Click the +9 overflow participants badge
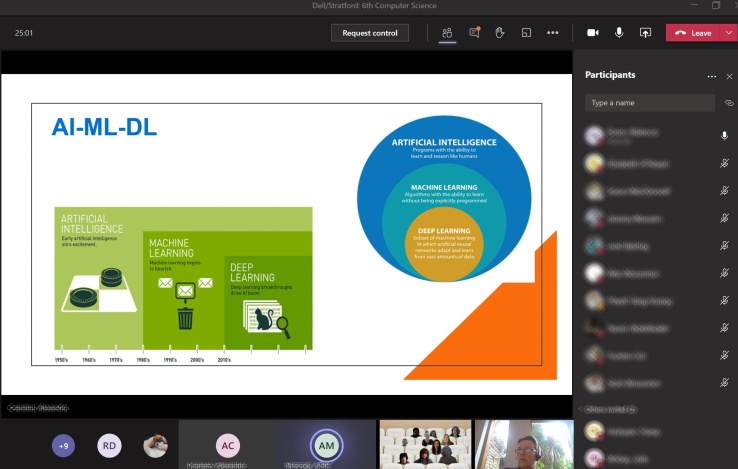This screenshot has width=738, height=469. point(64,446)
